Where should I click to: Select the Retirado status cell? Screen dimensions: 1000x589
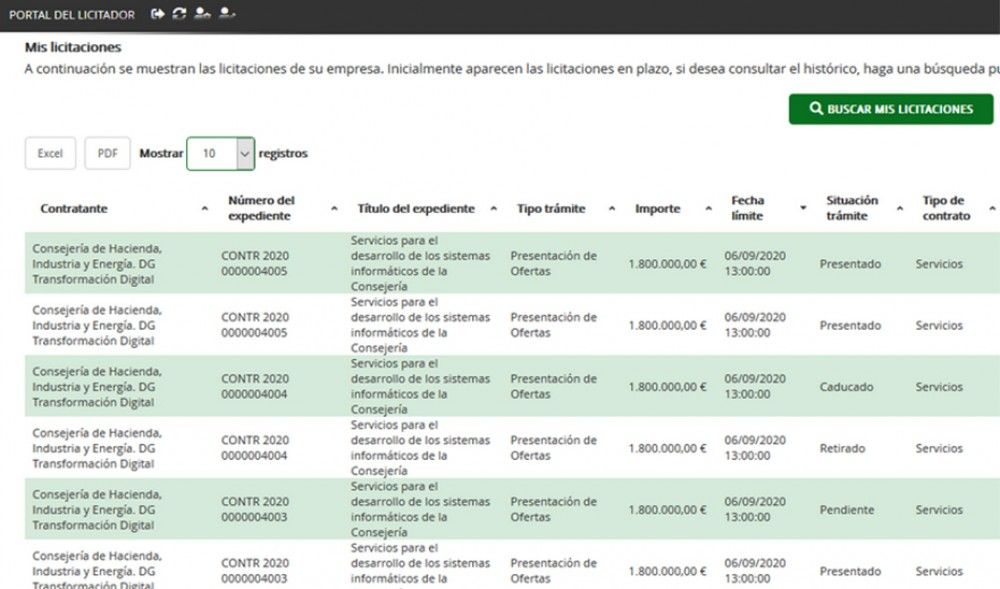(842, 448)
